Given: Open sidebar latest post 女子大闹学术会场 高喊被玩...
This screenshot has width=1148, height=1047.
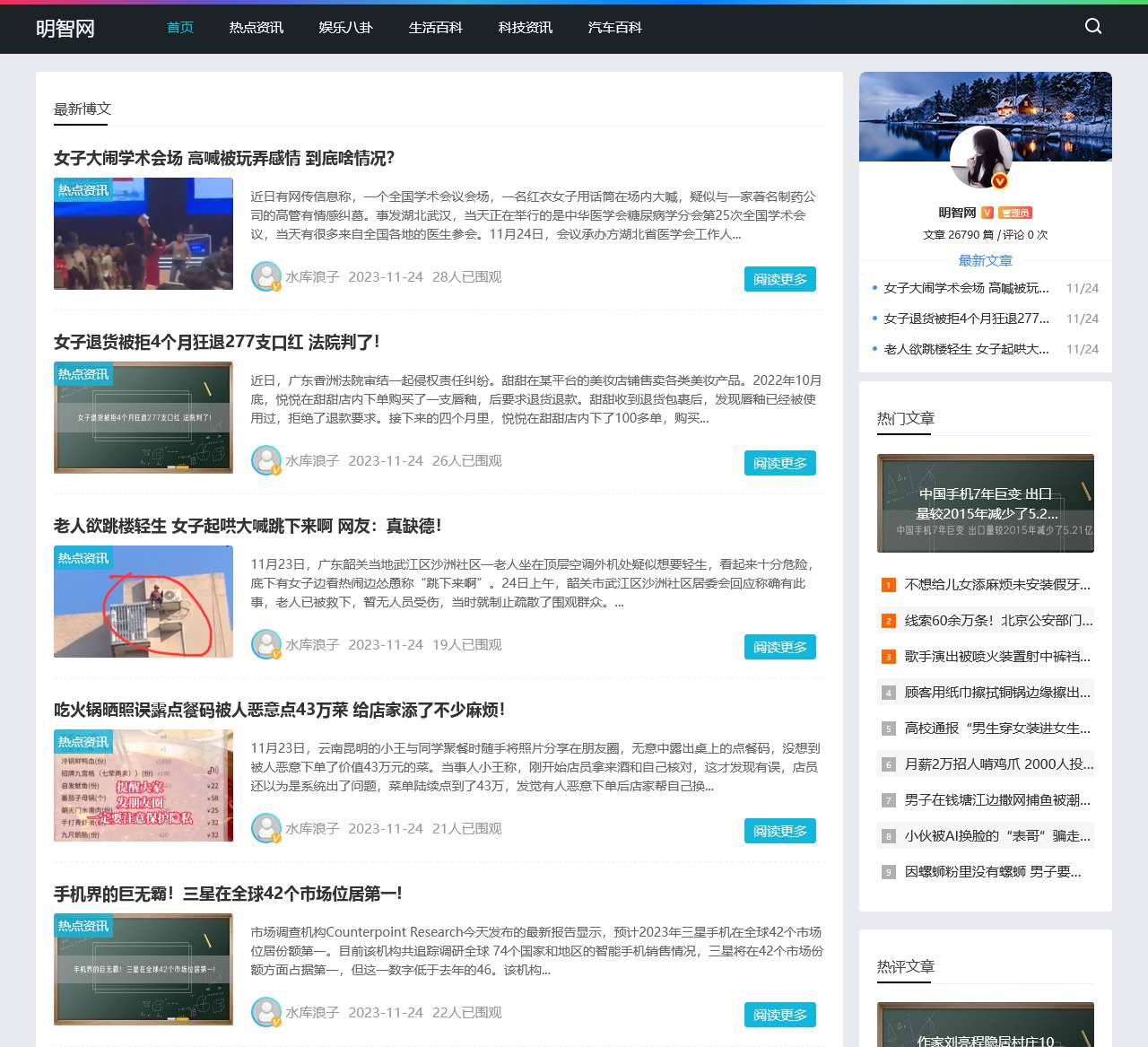Looking at the screenshot, I should coord(966,288).
